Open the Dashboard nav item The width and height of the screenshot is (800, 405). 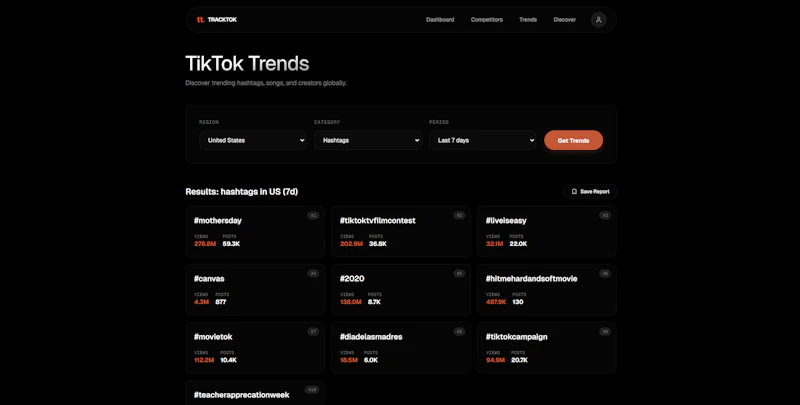point(440,19)
